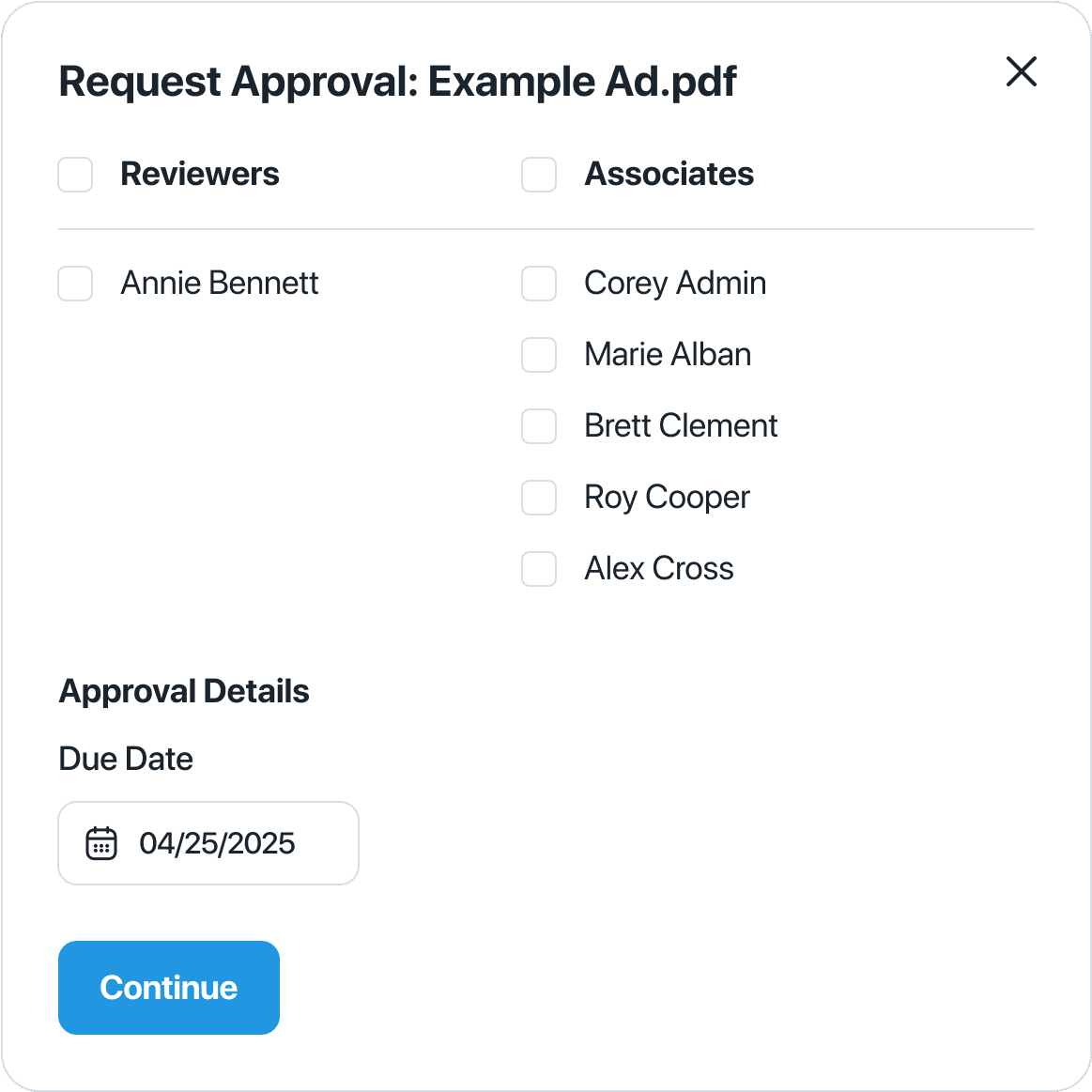Click the Due Date label
The image size is (1092, 1092).
coord(126,759)
